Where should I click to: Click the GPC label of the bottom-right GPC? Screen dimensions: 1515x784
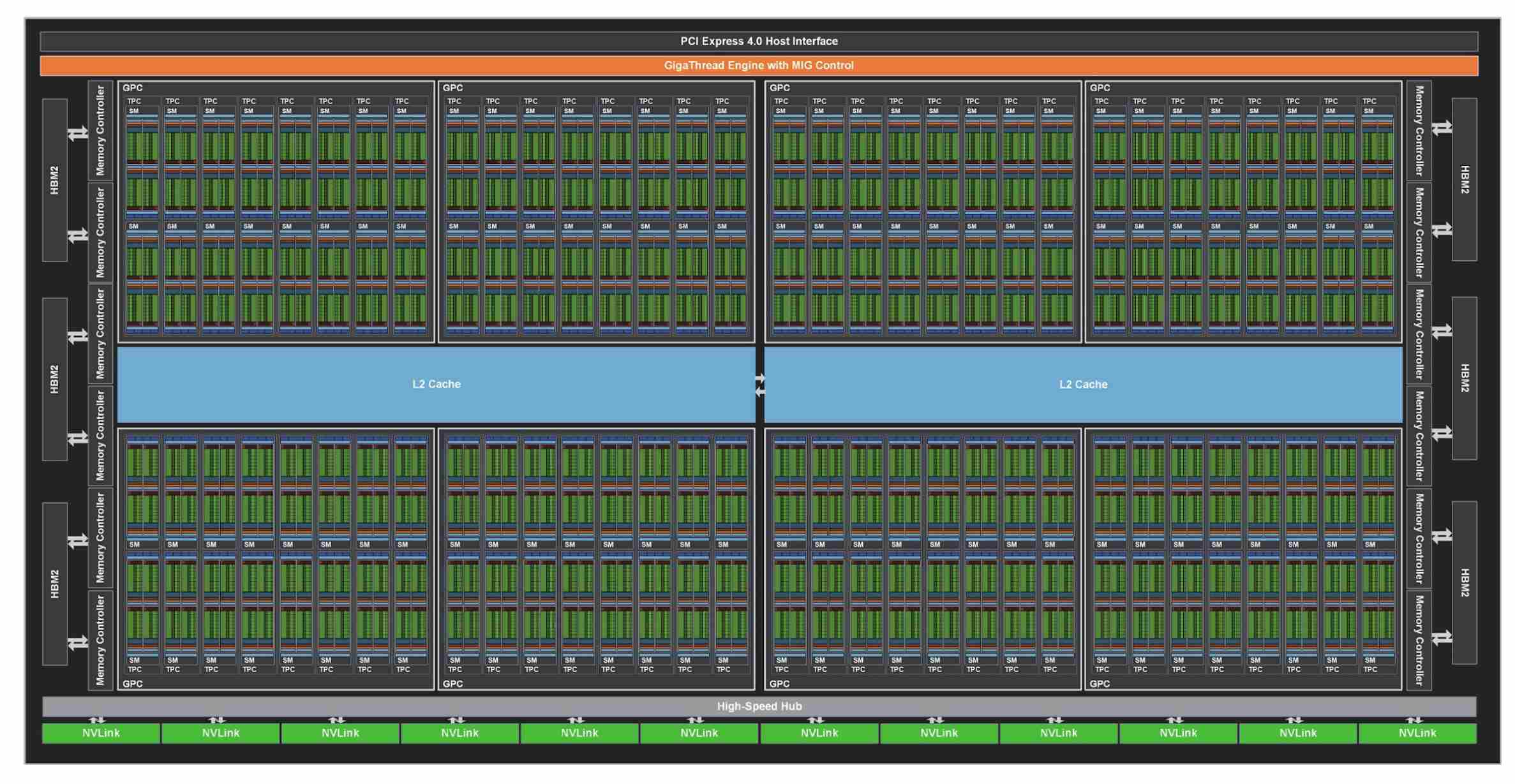point(1100,684)
